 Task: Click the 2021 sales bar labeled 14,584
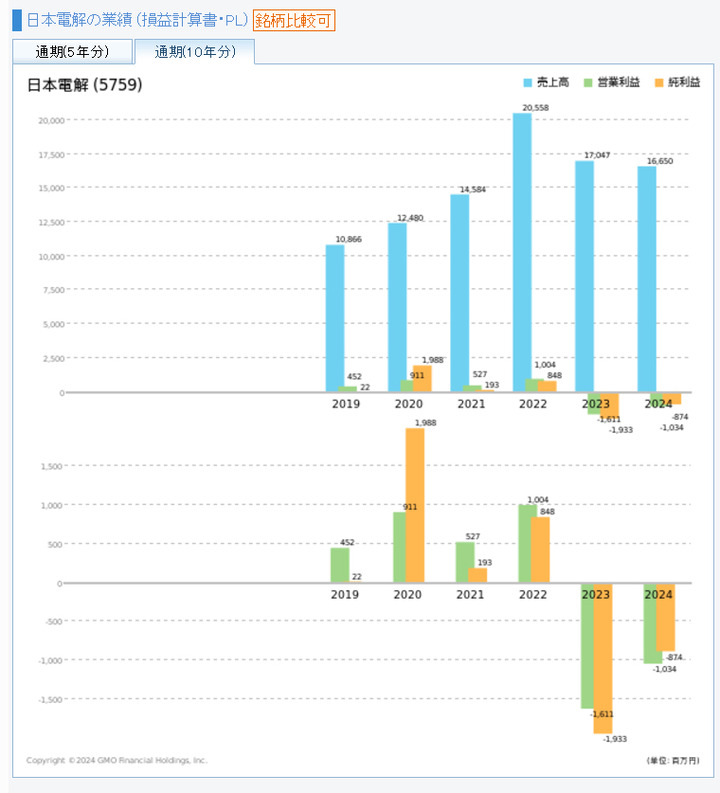[x=460, y=293]
